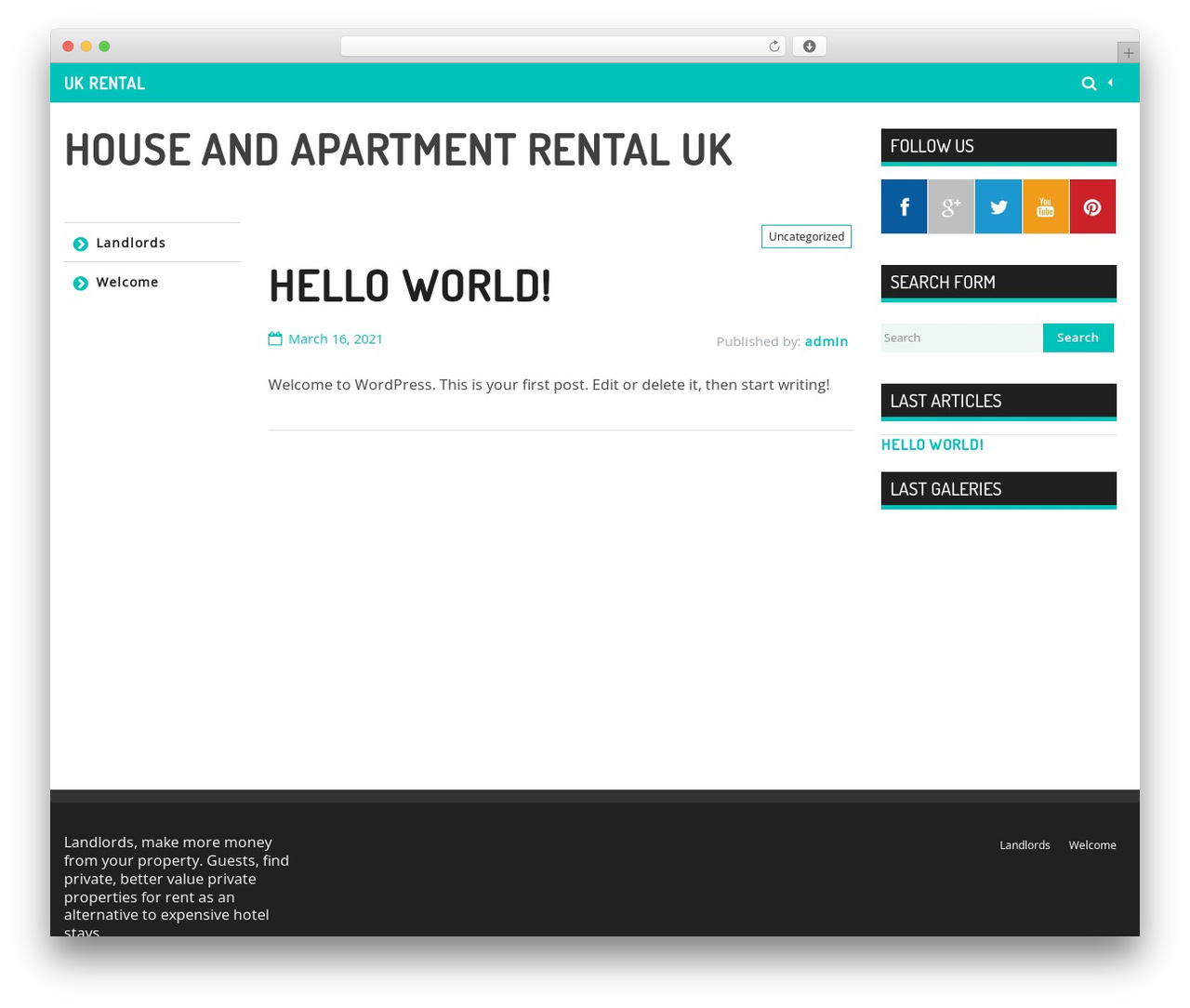Open Welcome in the left sidebar menu
The width and height of the screenshot is (1190, 1008).
point(127,282)
